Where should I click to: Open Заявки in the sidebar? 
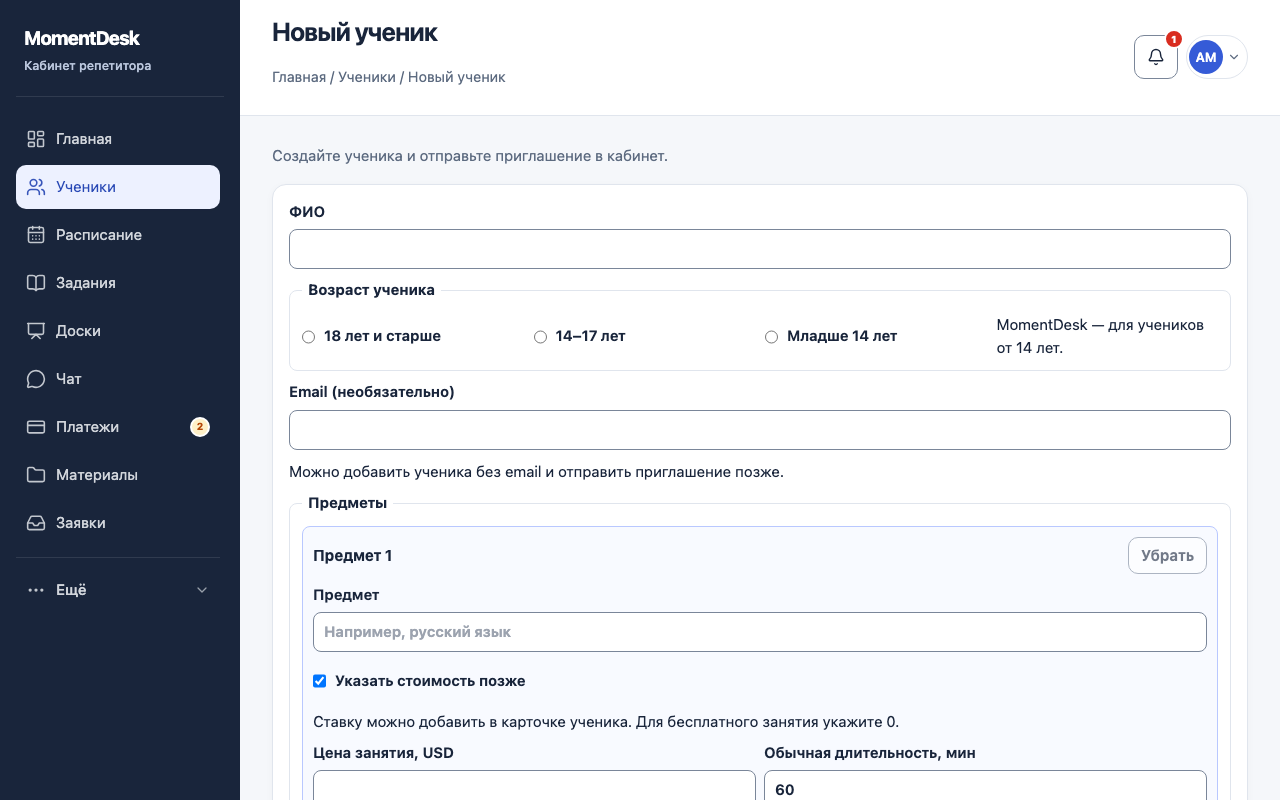118,523
